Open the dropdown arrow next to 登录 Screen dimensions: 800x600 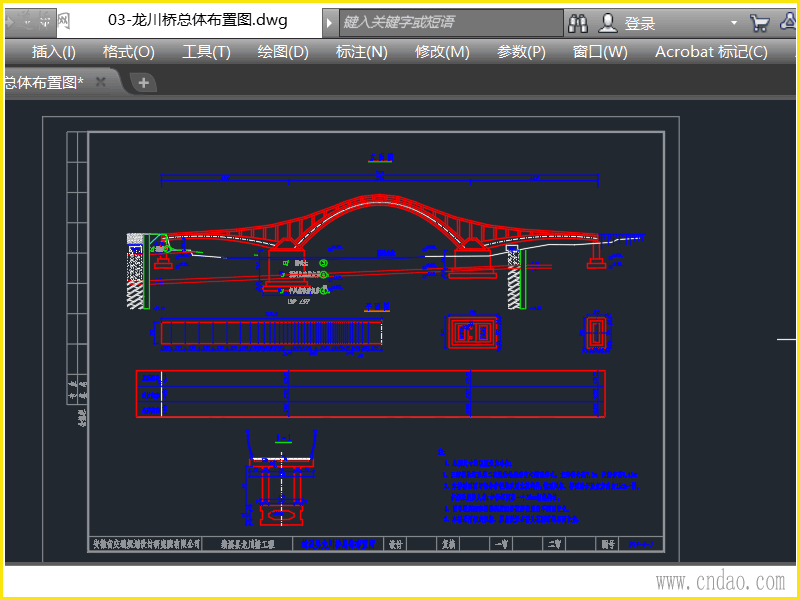click(733, 23)
